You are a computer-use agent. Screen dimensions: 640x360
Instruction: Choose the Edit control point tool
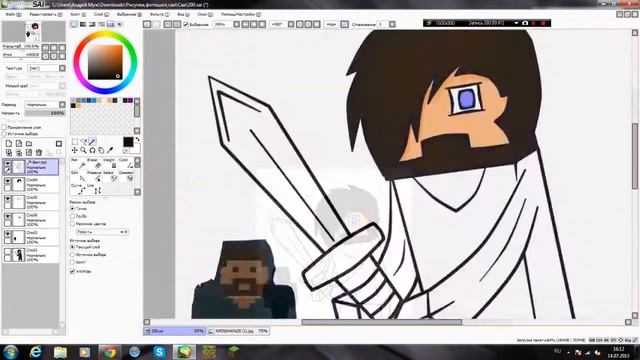coord(78,176)
